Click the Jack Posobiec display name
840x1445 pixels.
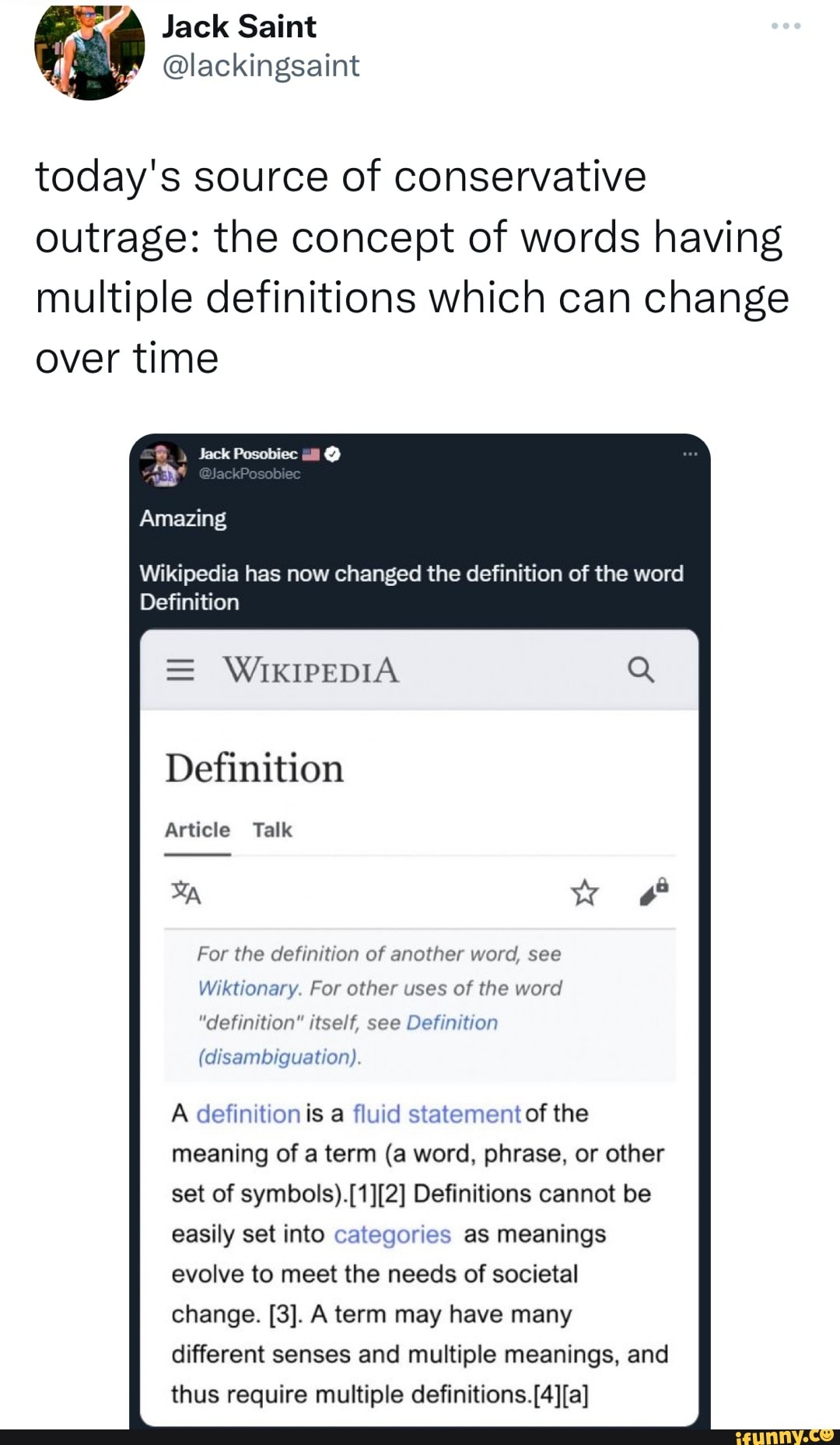[x=248, y=454]
